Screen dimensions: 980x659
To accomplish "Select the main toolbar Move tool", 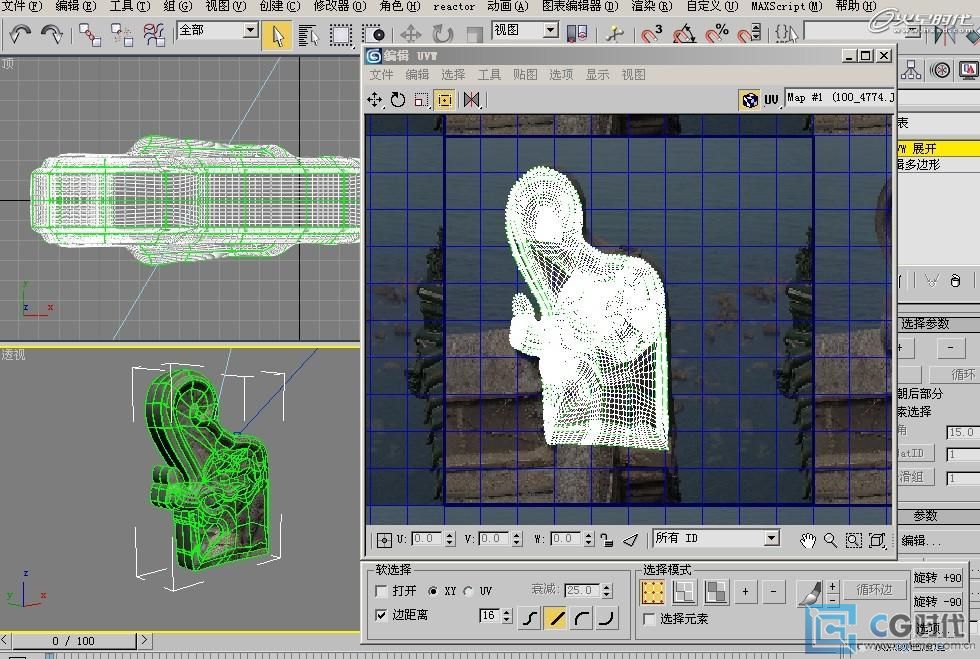I will 411,35.
